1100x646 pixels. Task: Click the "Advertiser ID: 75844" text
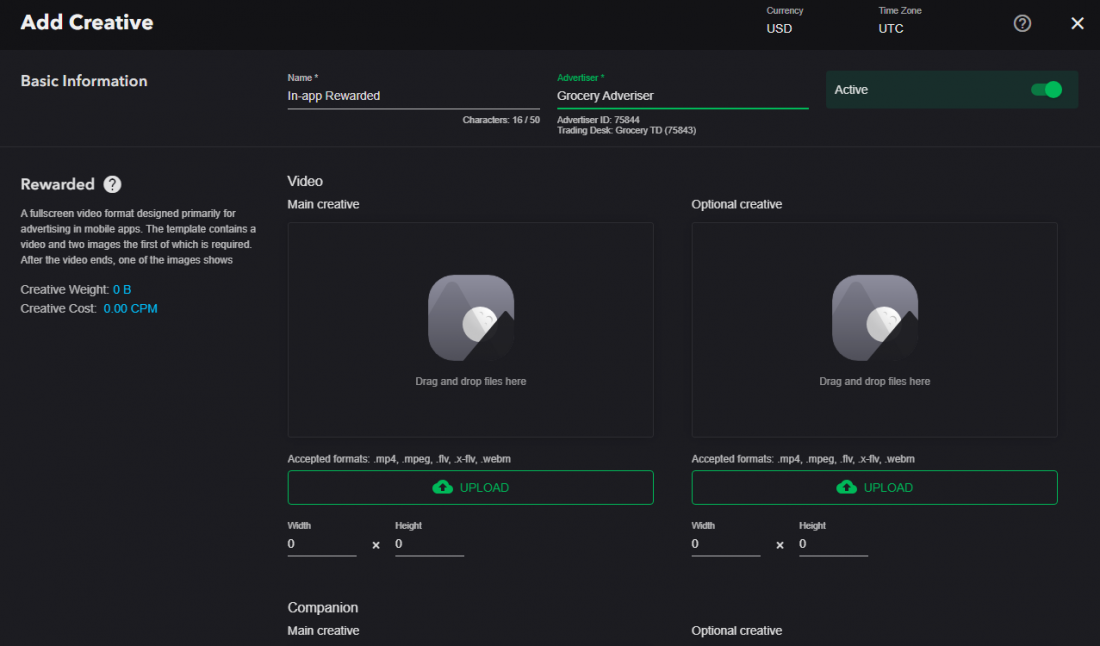tap(598, 120)
